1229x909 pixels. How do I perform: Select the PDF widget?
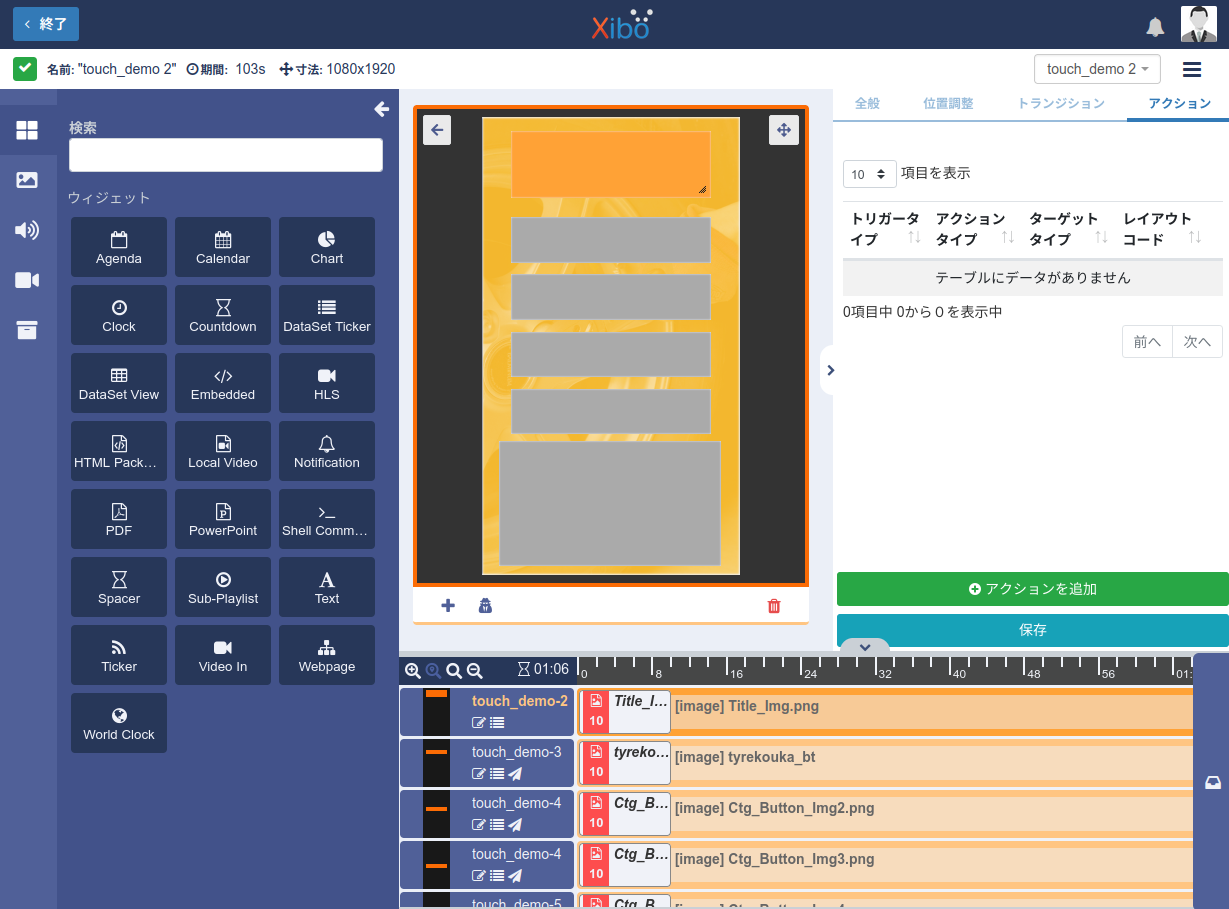click(x=118, y=519)
